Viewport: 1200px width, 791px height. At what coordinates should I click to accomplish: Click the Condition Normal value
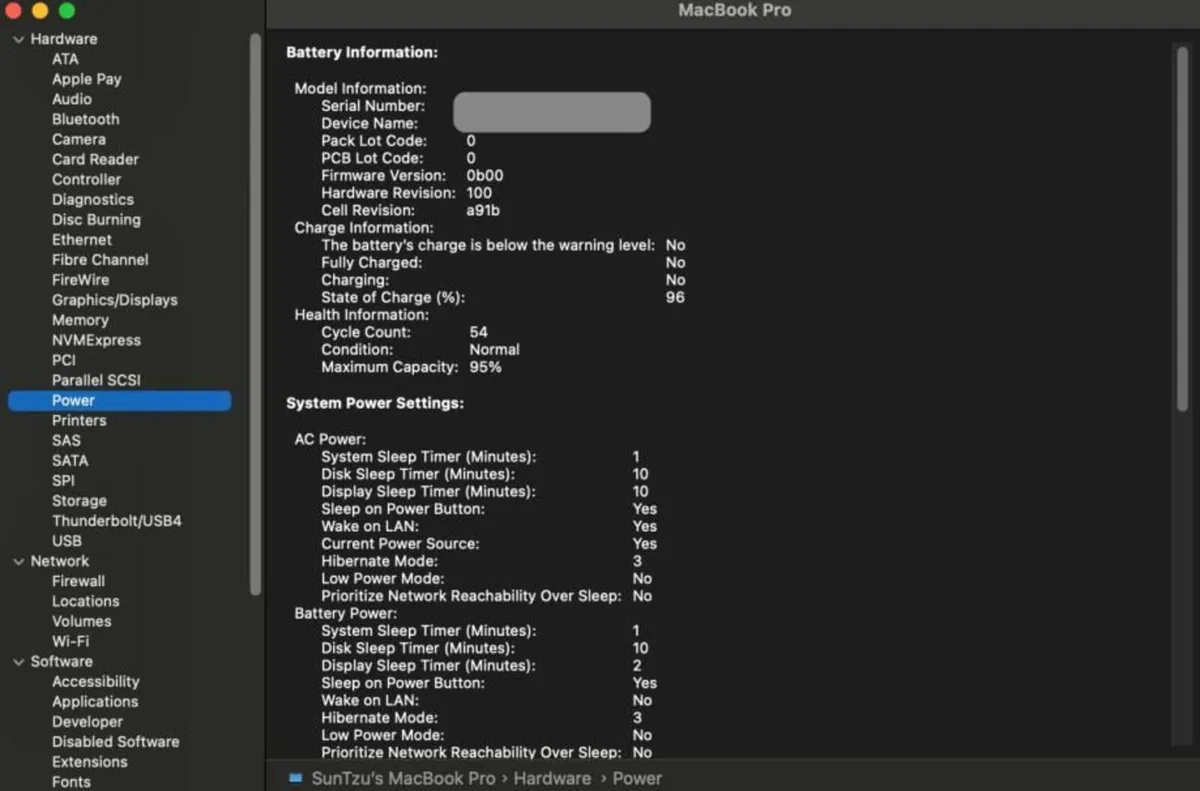[x=494, y=350]
